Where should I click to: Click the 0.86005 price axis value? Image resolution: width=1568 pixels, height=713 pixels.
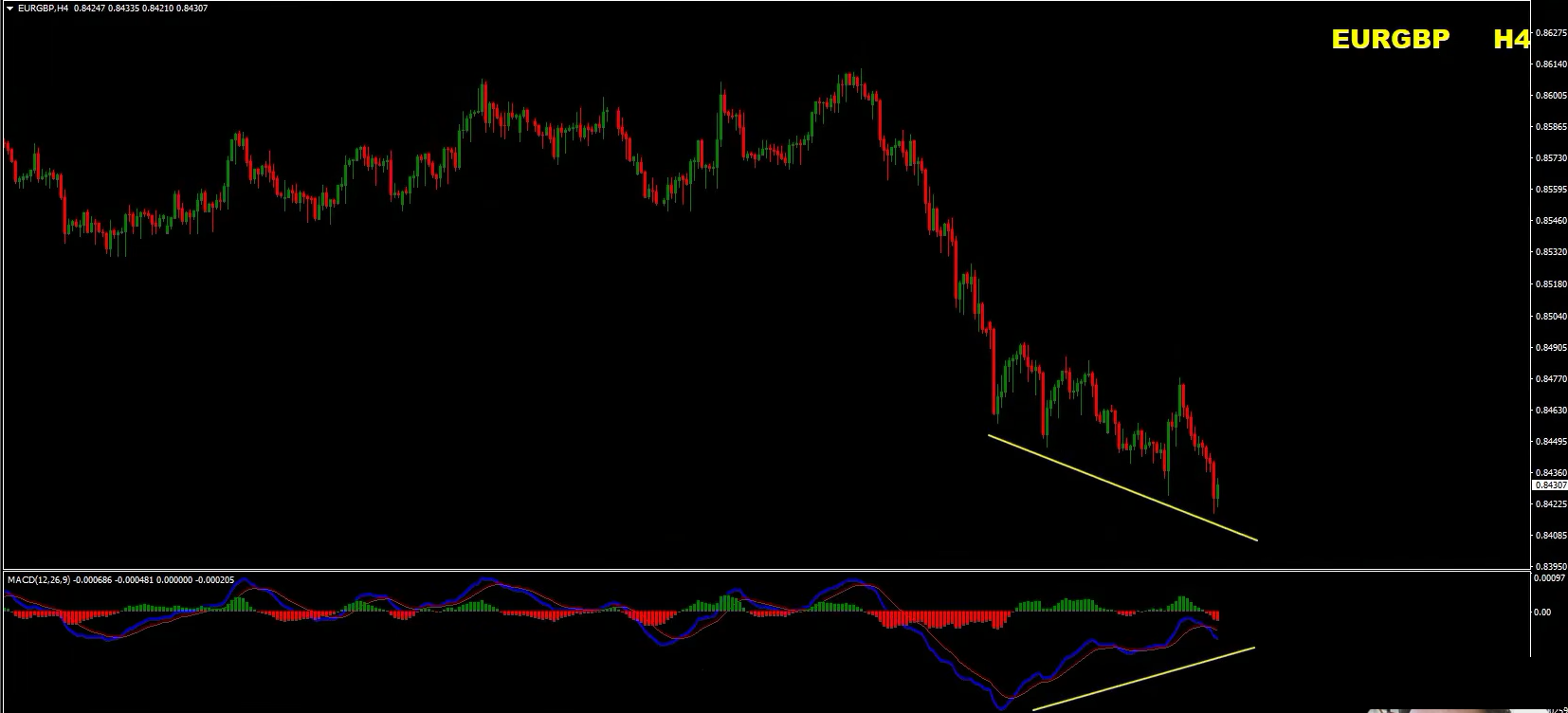click(x=1550, y=96)
